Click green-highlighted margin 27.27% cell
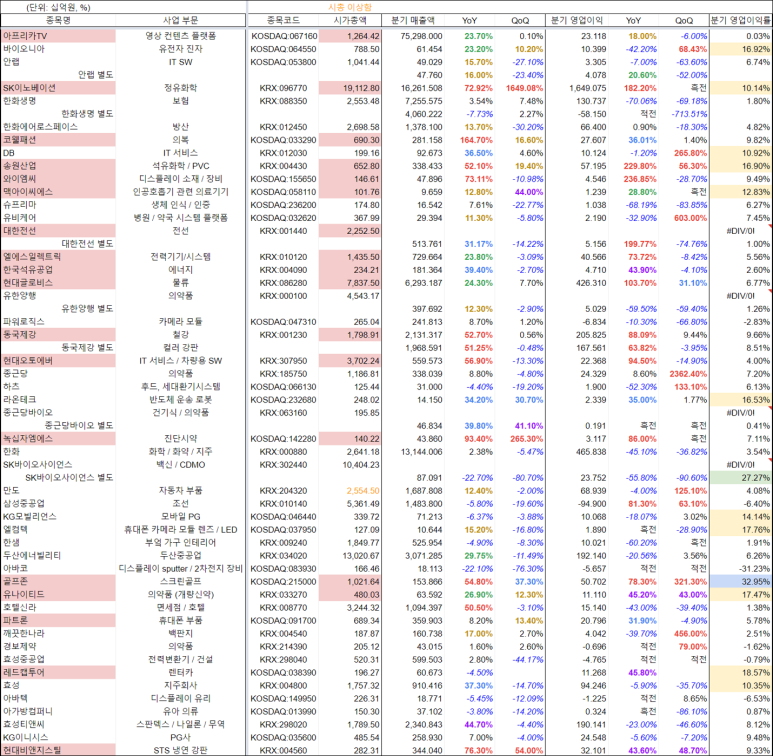 point(741,478)
